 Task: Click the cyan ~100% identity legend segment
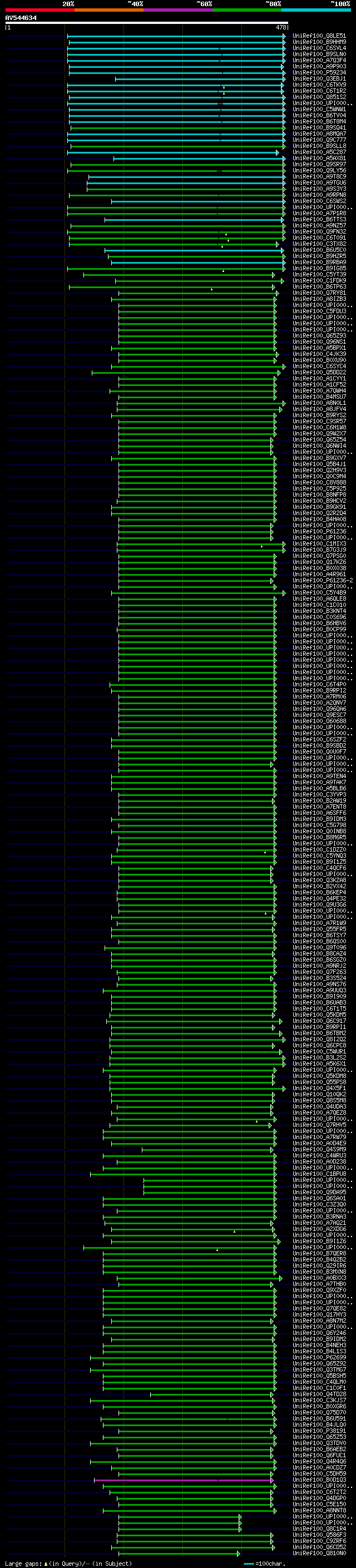316,11
